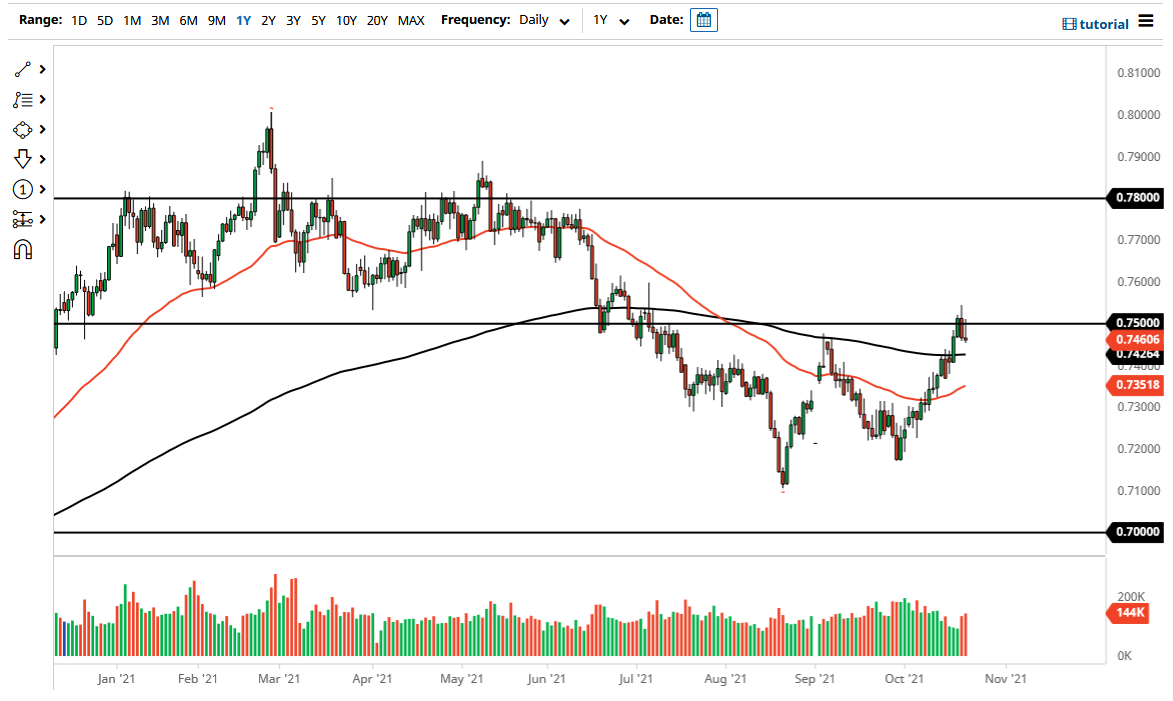Select the 5D range option
Screen dimensions: 1173x701
(104, 20)
